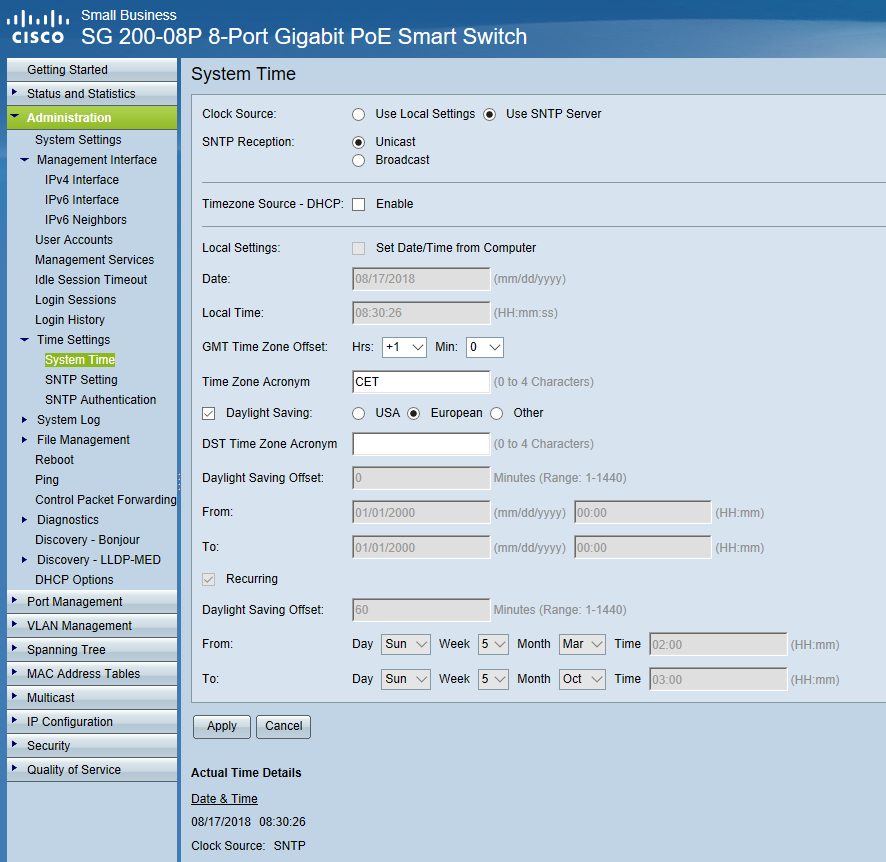Go to Login History page
Screen dimensions: 886x862
click(x=70, y=320)
